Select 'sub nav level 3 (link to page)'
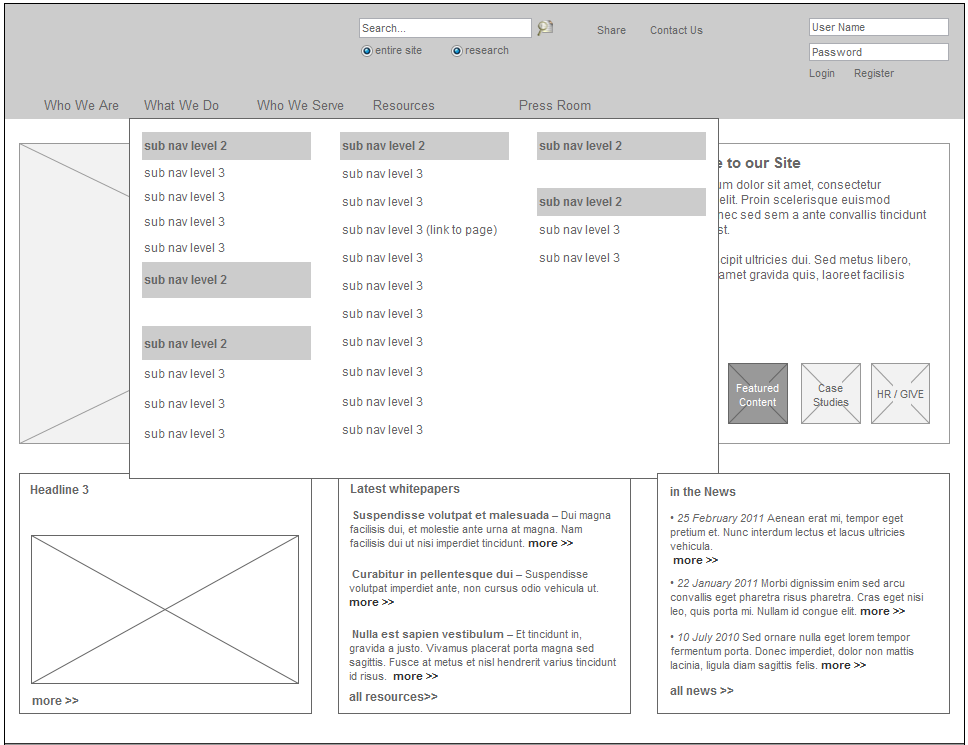 [420, 230]
